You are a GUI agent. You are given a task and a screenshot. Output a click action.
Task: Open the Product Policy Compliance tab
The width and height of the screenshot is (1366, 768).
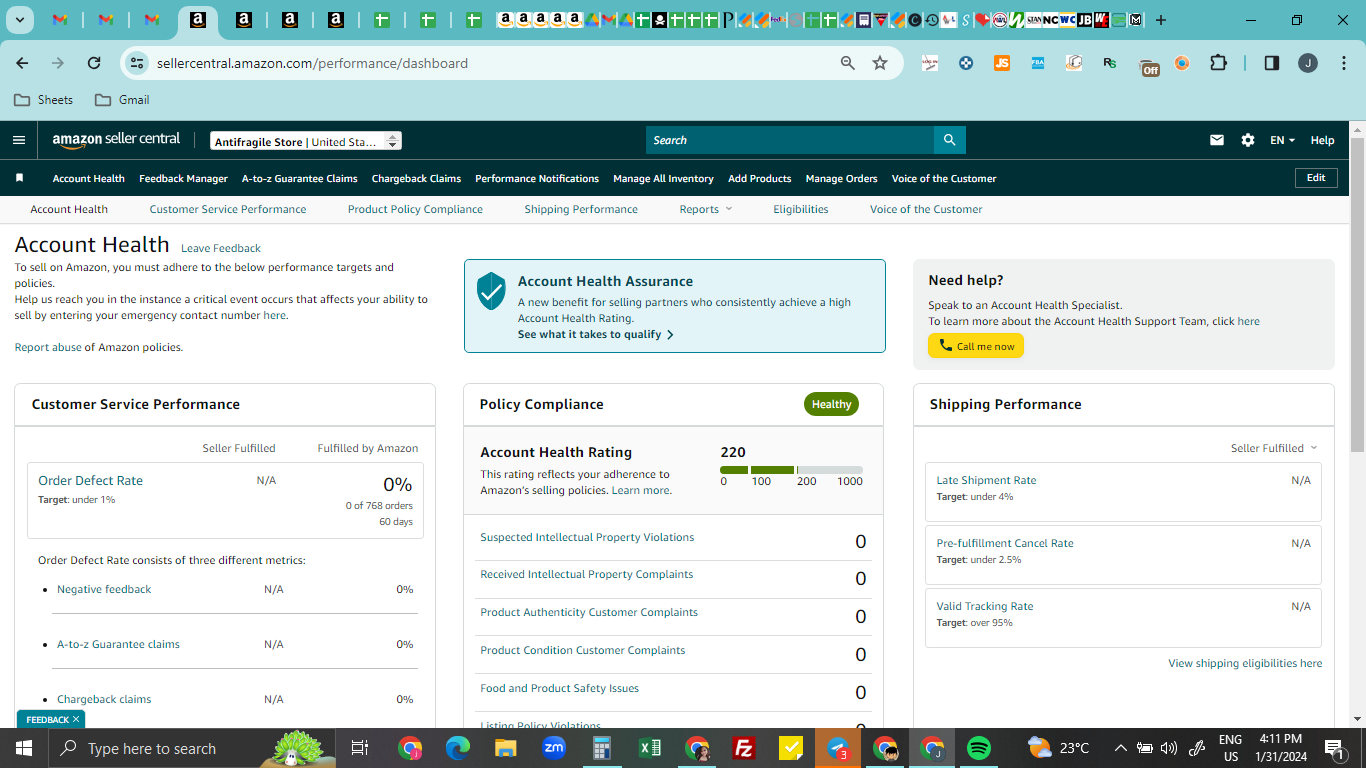point(415,209)
